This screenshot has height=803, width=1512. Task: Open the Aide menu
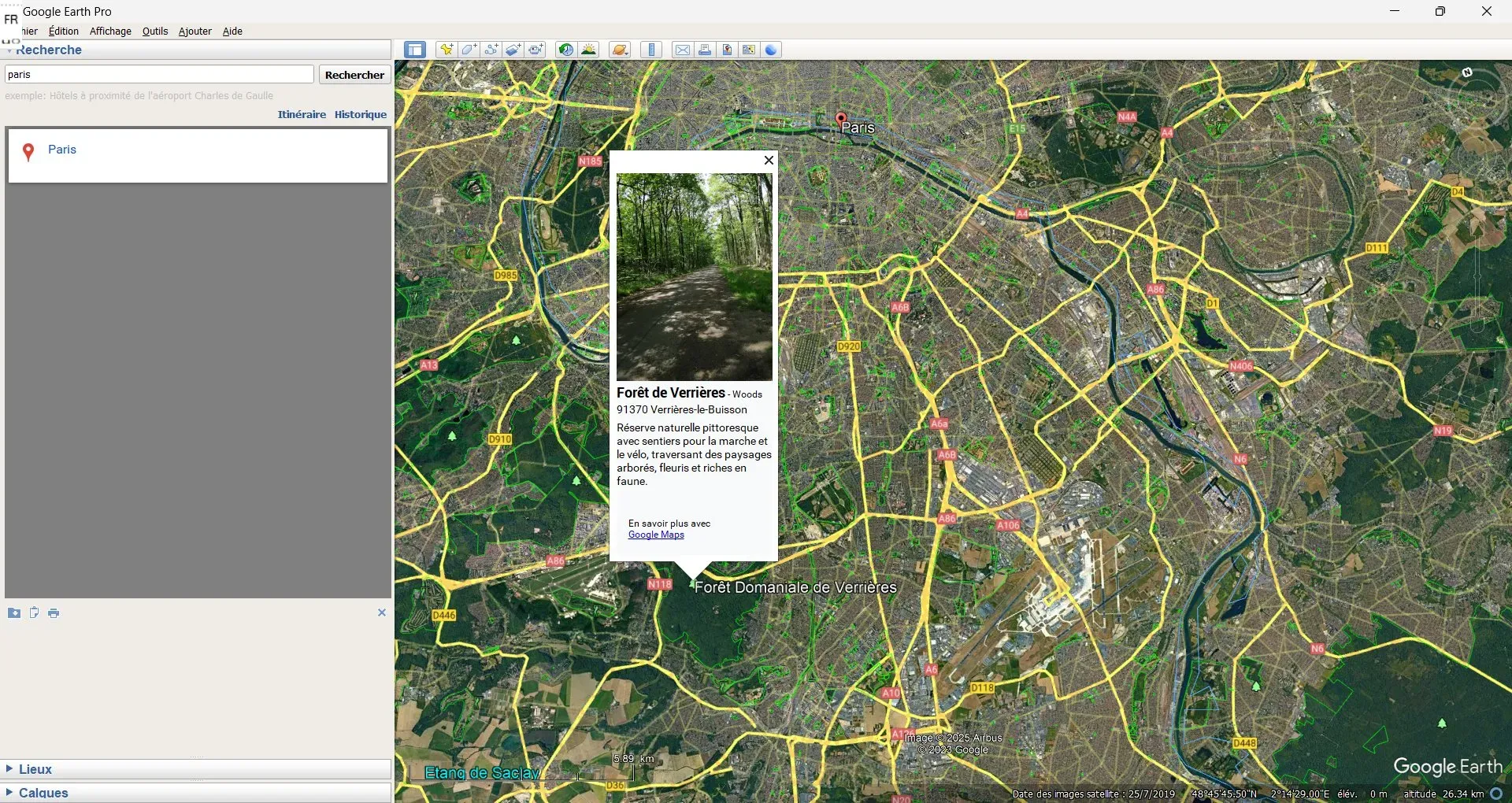[x=232, y=31]
